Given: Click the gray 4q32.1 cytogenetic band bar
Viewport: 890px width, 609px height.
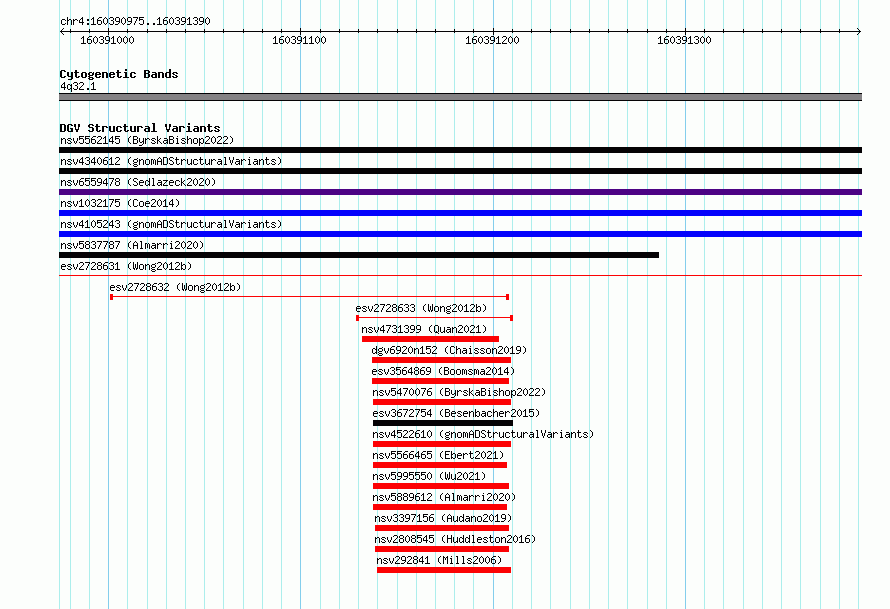Looking at the screenshot, I should (460, 97).
